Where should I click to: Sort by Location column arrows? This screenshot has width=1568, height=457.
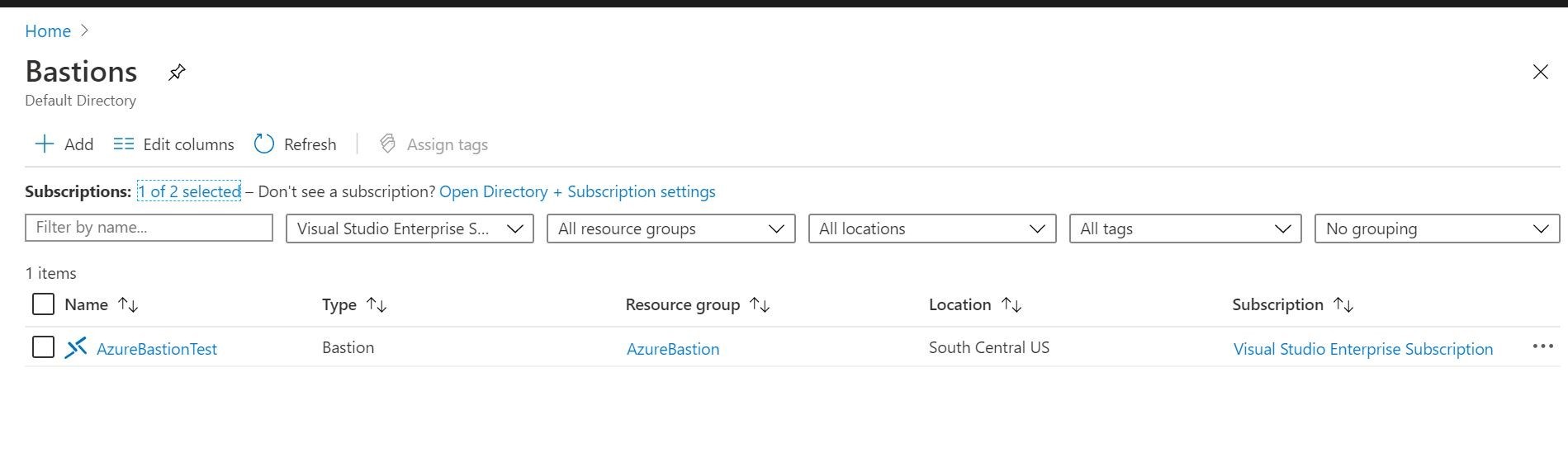point(1011,305)
